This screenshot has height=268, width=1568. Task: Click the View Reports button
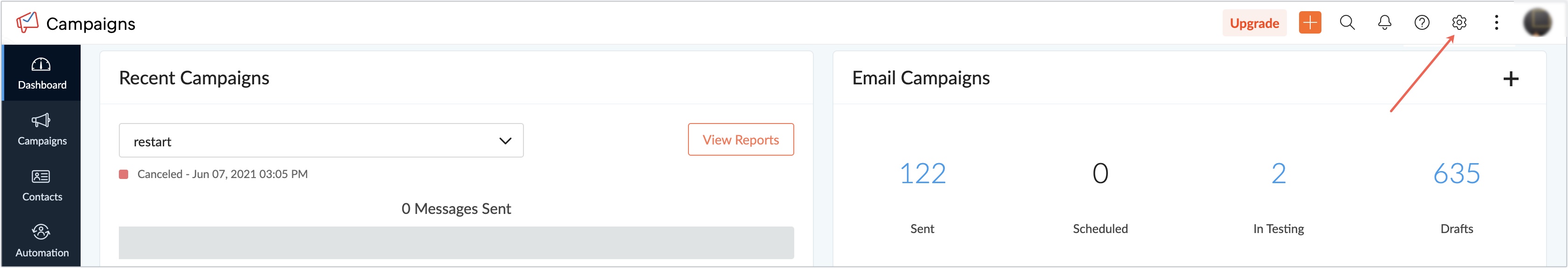point(740,139)
